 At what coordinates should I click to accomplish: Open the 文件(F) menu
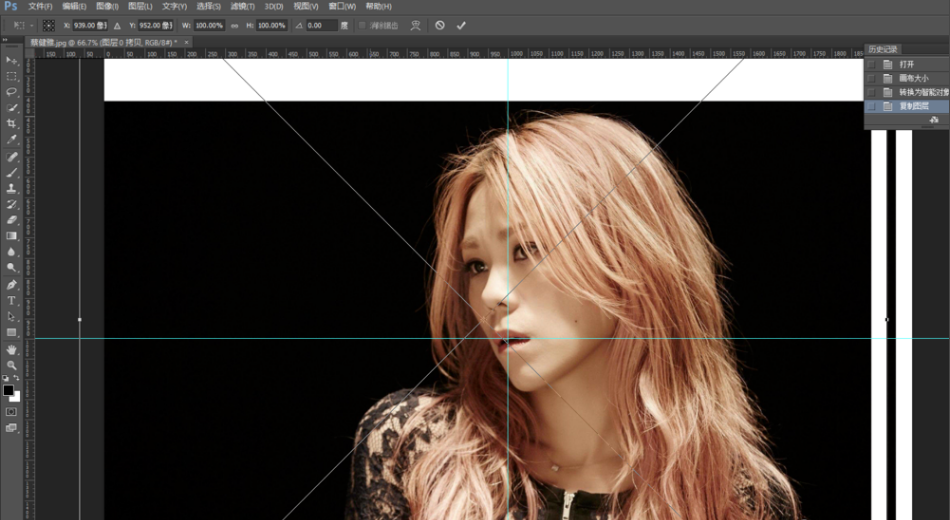(41, 6)
